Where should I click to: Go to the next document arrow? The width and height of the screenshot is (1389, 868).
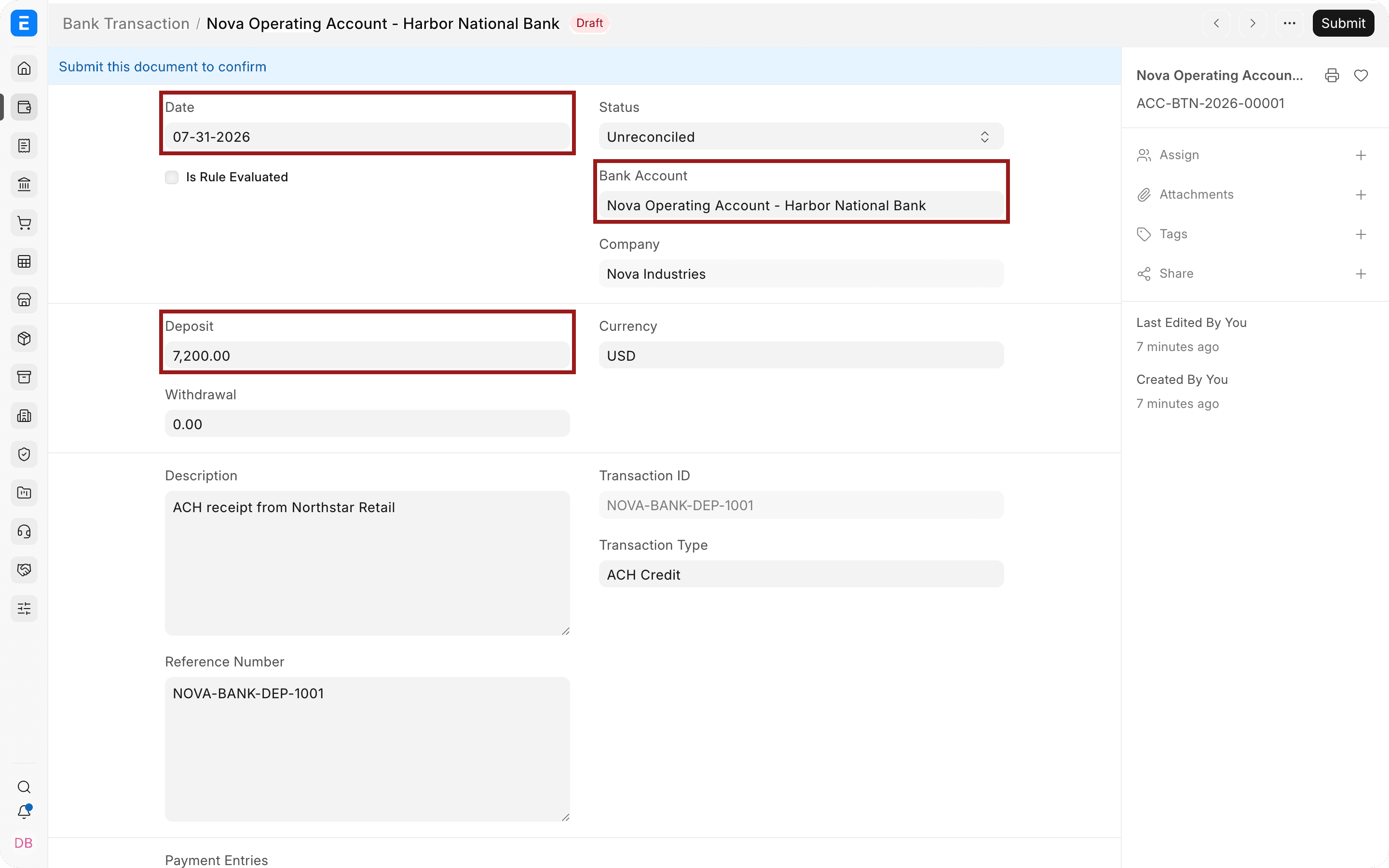[x=1253, y=23]
